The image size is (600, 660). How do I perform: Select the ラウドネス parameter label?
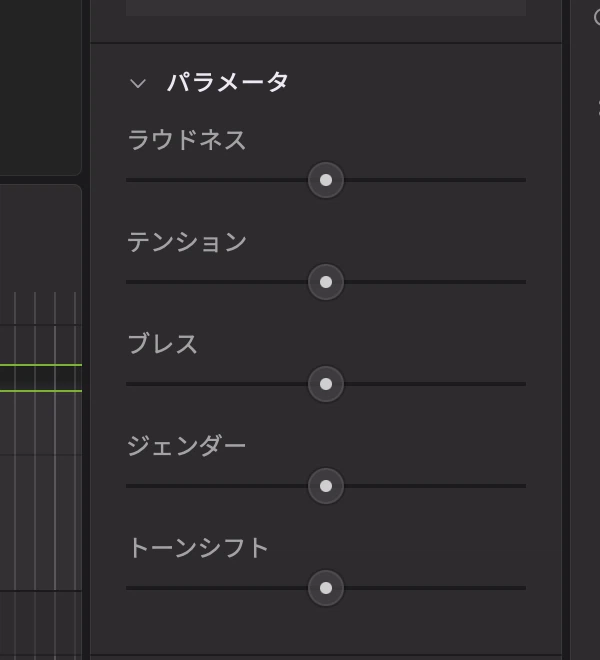[x=187, y=140]
